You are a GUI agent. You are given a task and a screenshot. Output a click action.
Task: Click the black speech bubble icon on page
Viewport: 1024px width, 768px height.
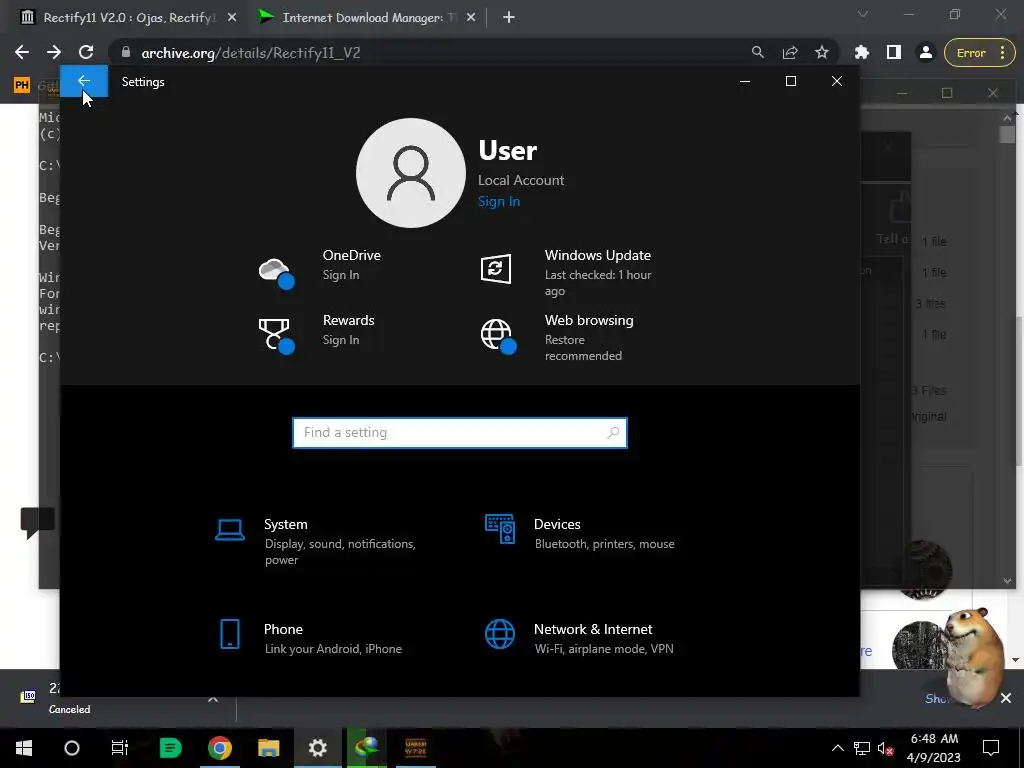click(37, 522)
